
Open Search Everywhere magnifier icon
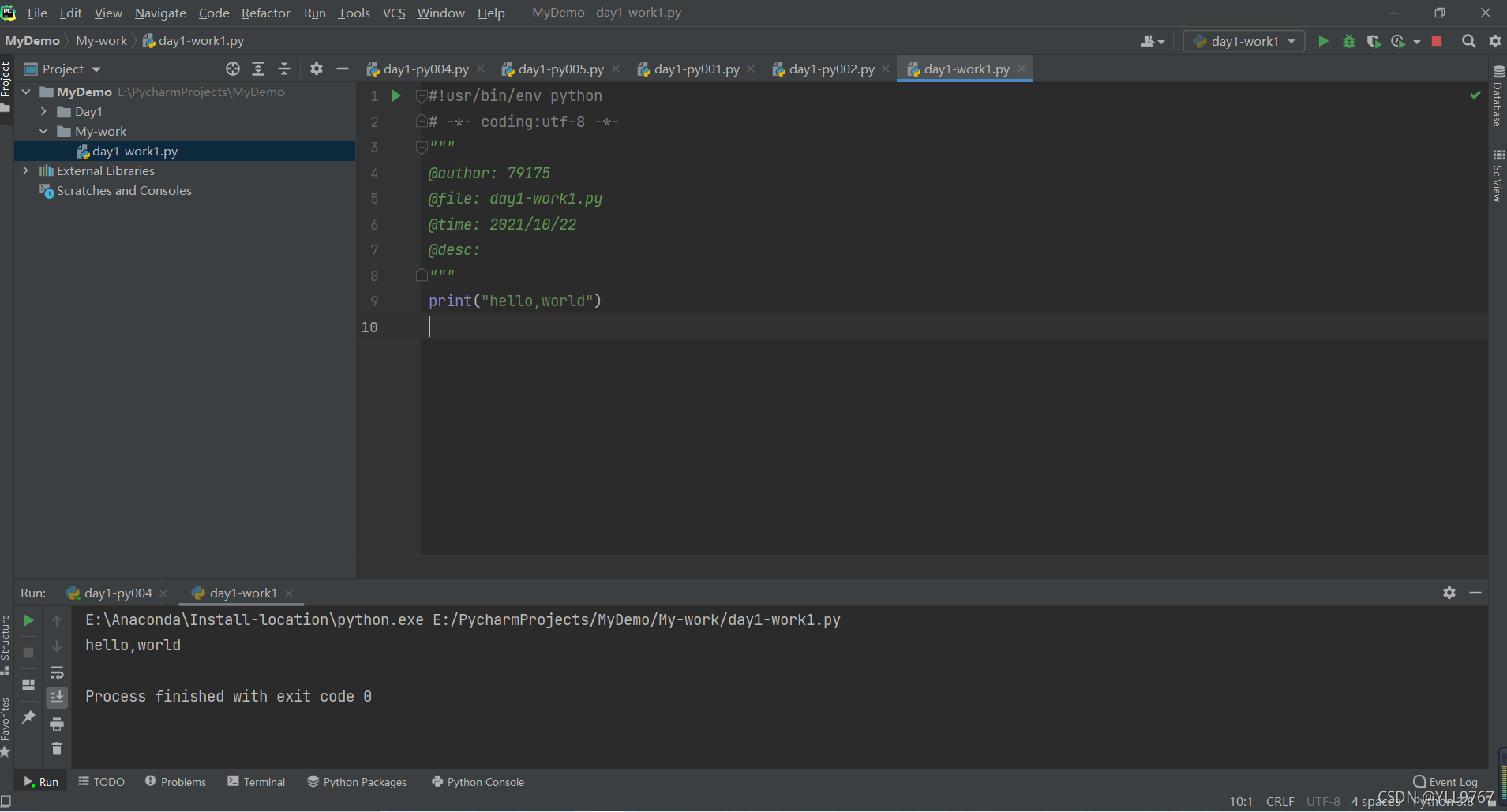click(x=1468, y=41)
